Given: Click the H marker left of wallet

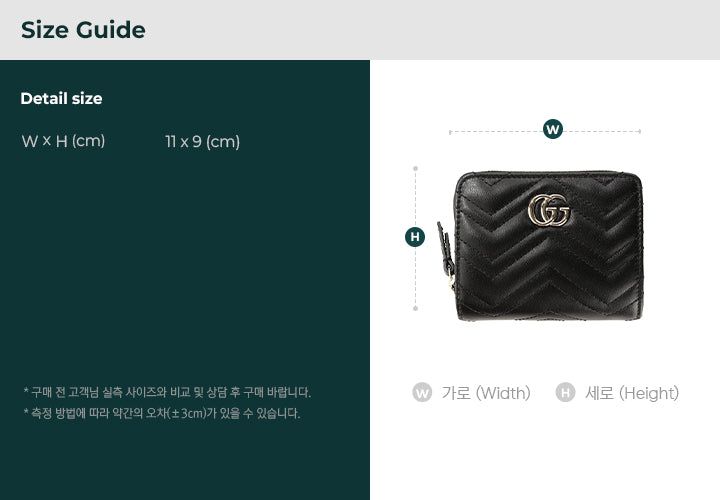Looking at the screenshot, I should 415,237.
